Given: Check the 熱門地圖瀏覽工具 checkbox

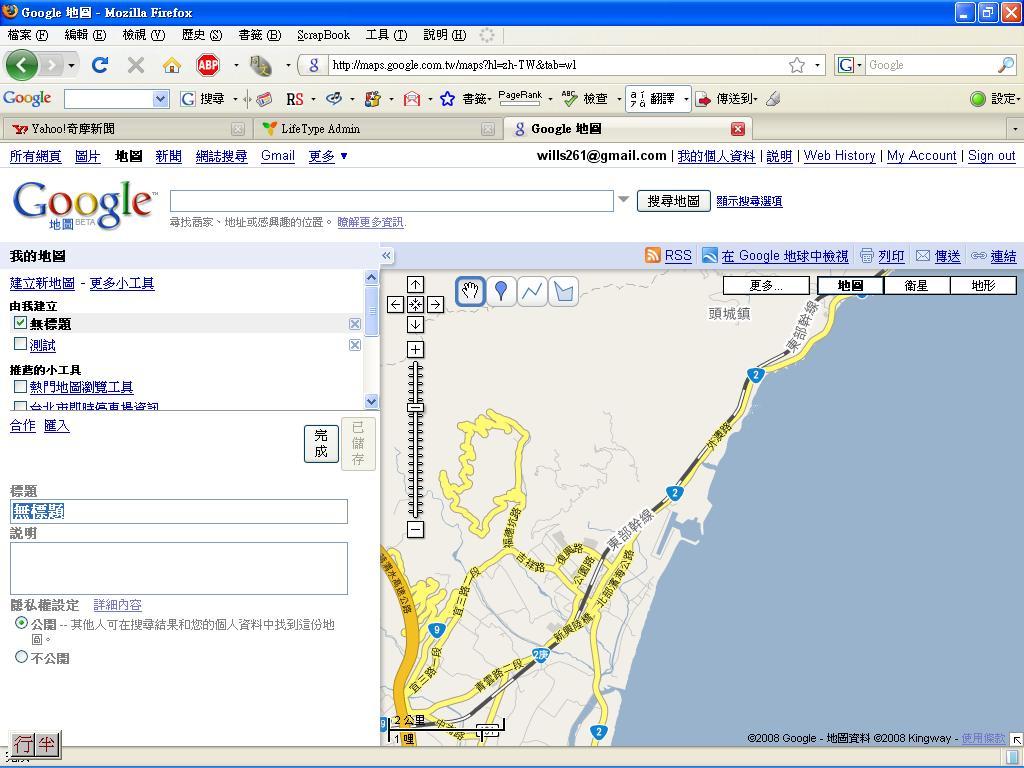Looking at the screenshot, I should [20, 387].
